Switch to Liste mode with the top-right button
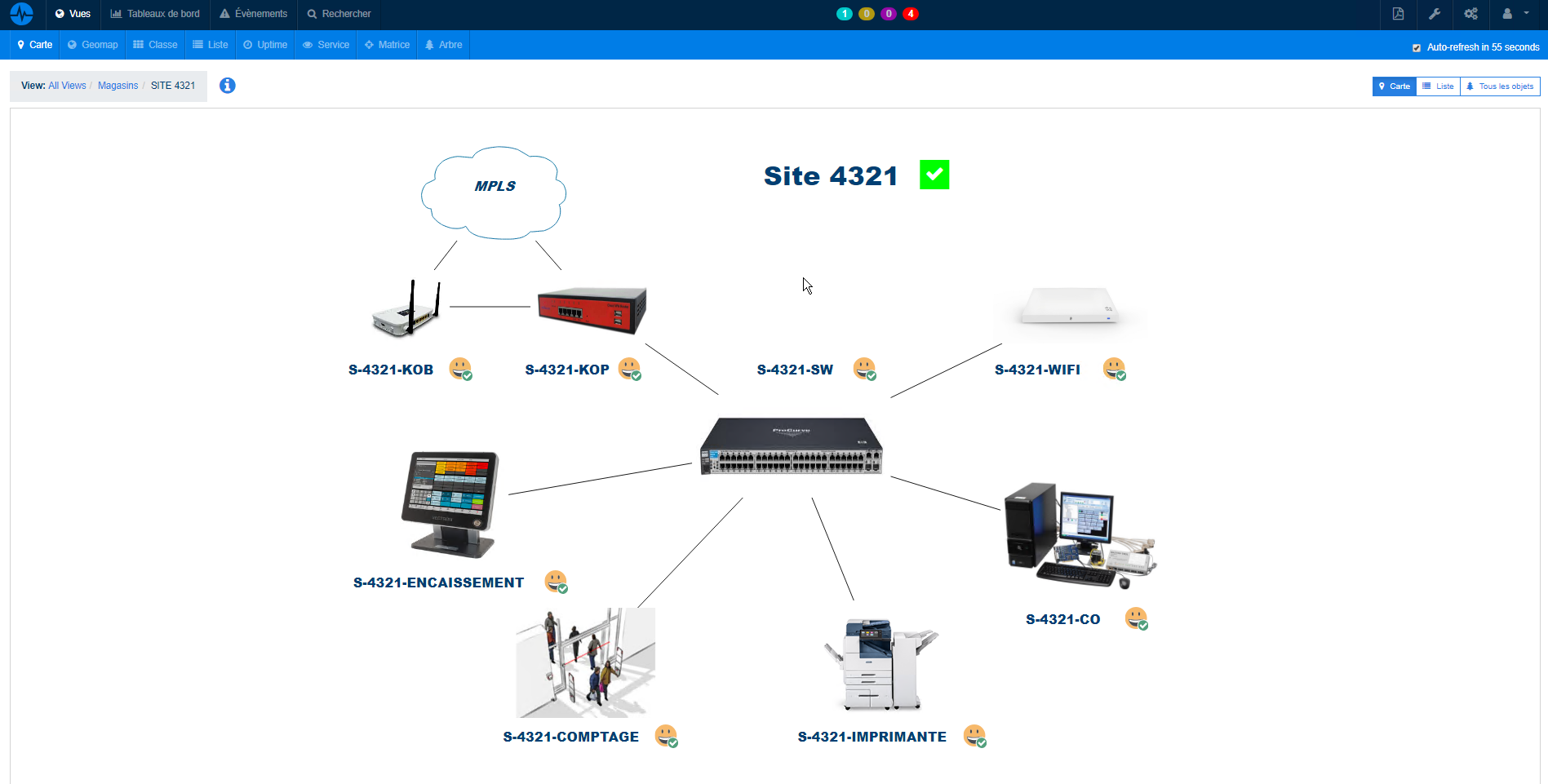 coord(1438,86)
